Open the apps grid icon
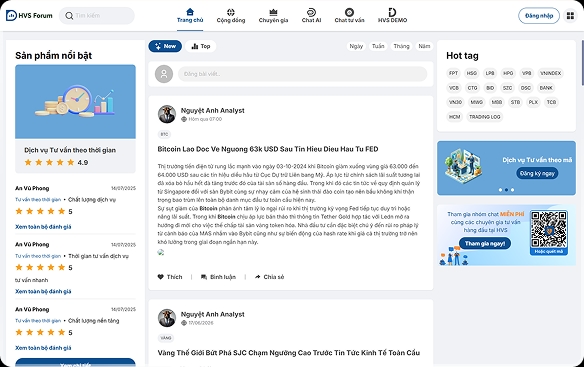Image resolution: width=584 pixels, height=367 pixels. coord(570,16)
